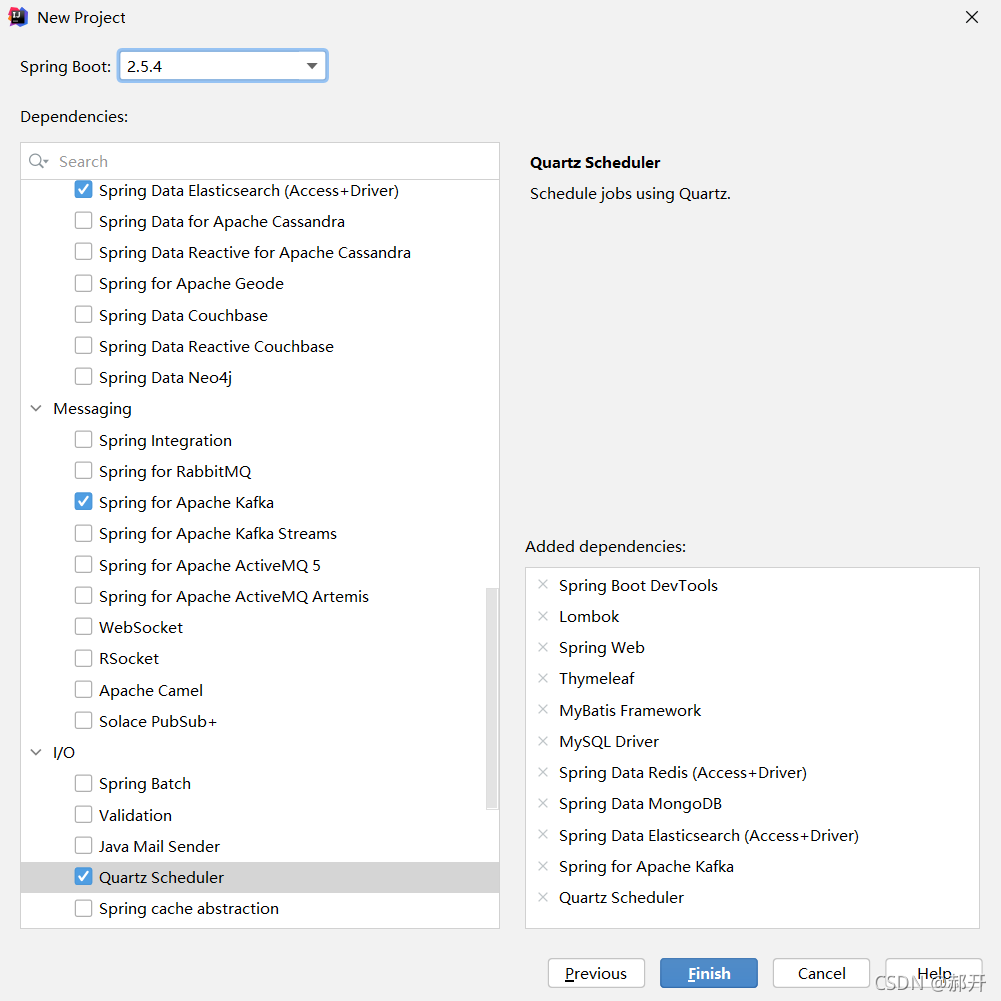Remove Spring Boot DevTools from added dependencies
This screenshot has height=1001, width=1001.
tap(543, 584)
